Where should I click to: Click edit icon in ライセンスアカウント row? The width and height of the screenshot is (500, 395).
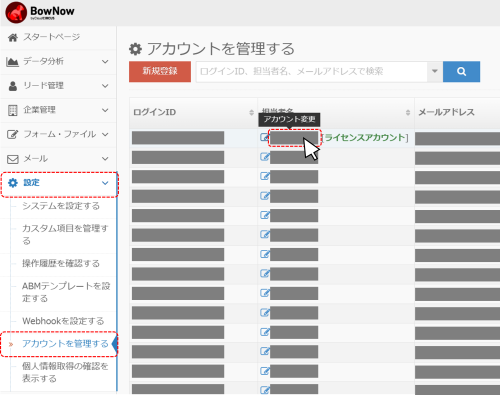pyautogui.click(x=264, y=137)
